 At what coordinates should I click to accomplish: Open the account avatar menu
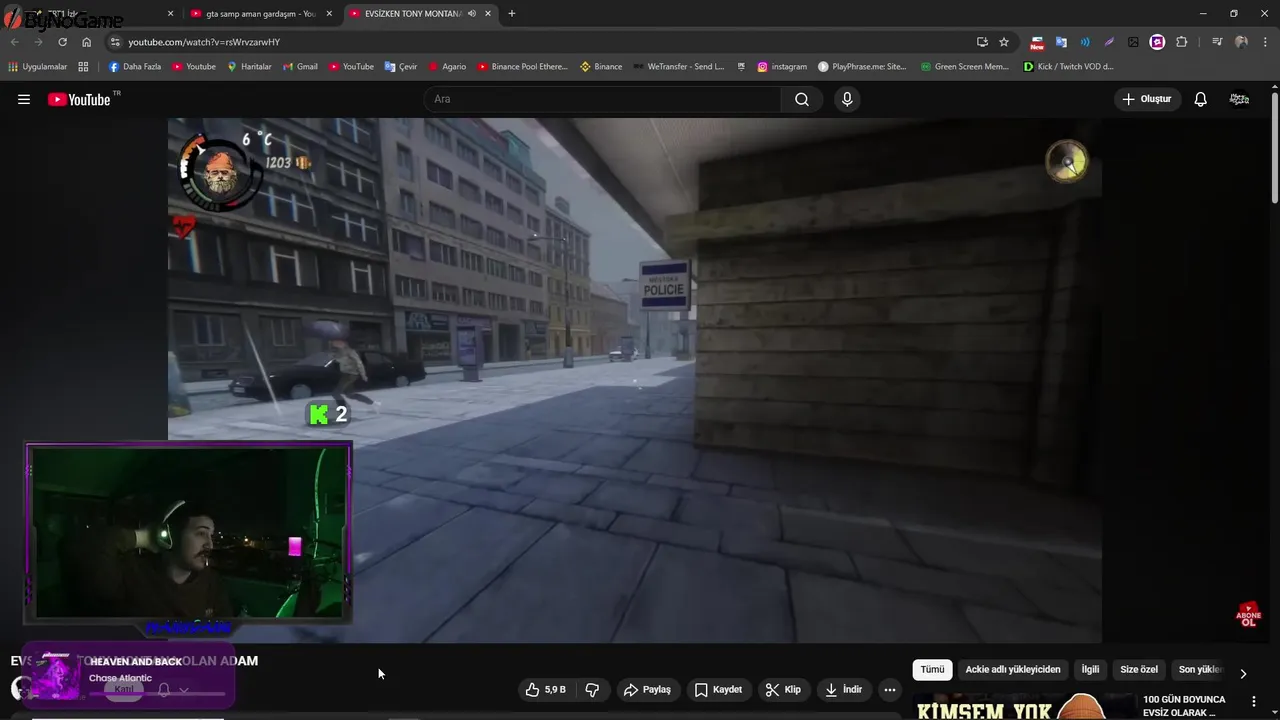[1239, 99]
